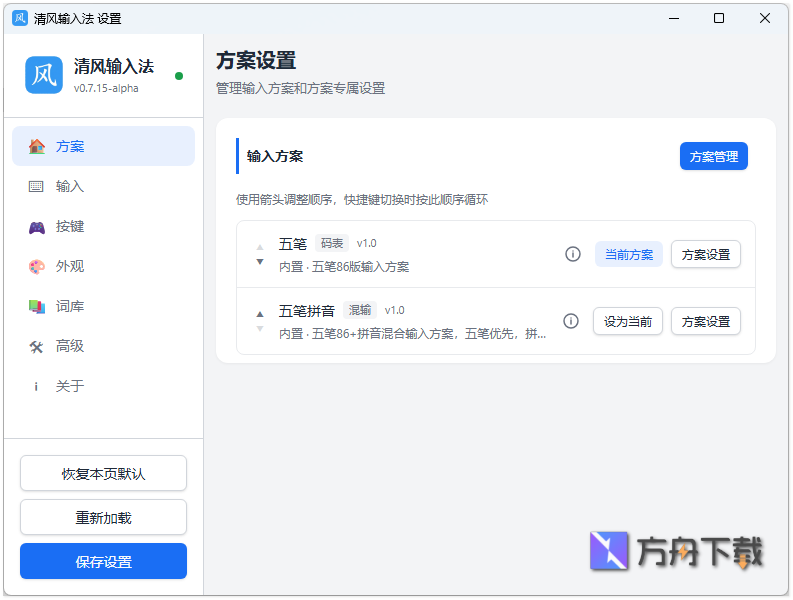Open the 方案 settings page
This screenshot has height=600, width=793.
[103, 146]
